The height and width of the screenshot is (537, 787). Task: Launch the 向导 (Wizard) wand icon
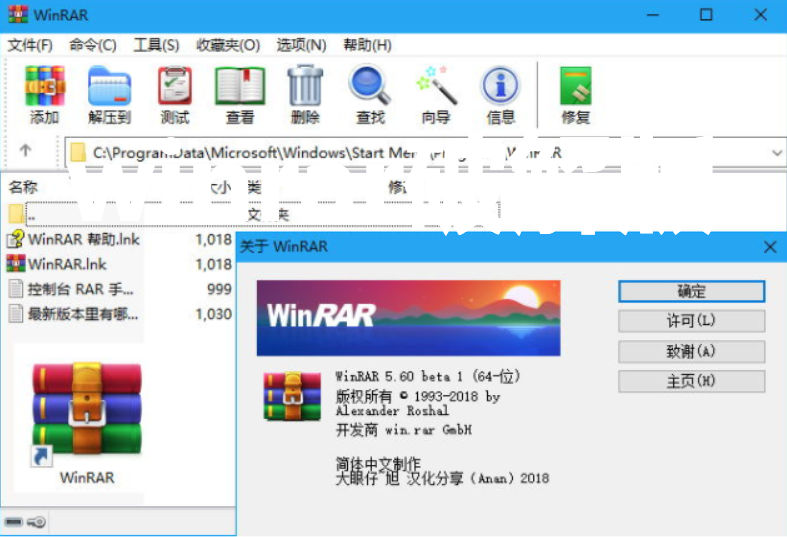click(436, 85)
